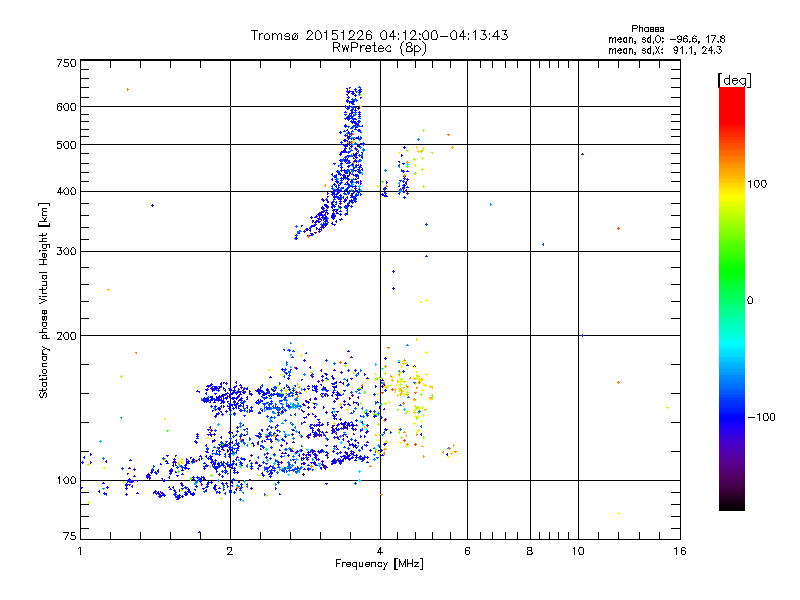Click the colorbar tick label '-100'

(x=761, y=417)
